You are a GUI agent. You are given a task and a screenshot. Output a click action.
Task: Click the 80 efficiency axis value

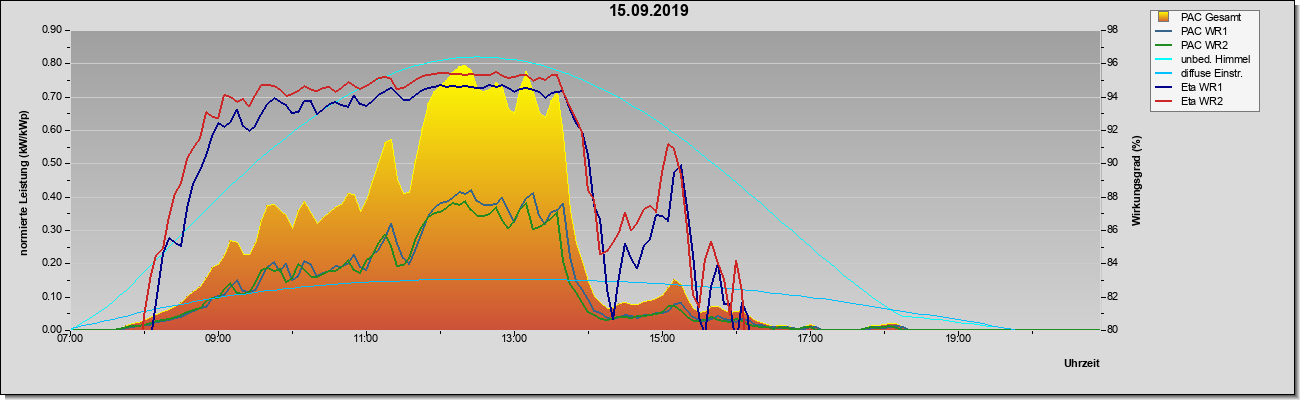click(x=1112, y=330)
